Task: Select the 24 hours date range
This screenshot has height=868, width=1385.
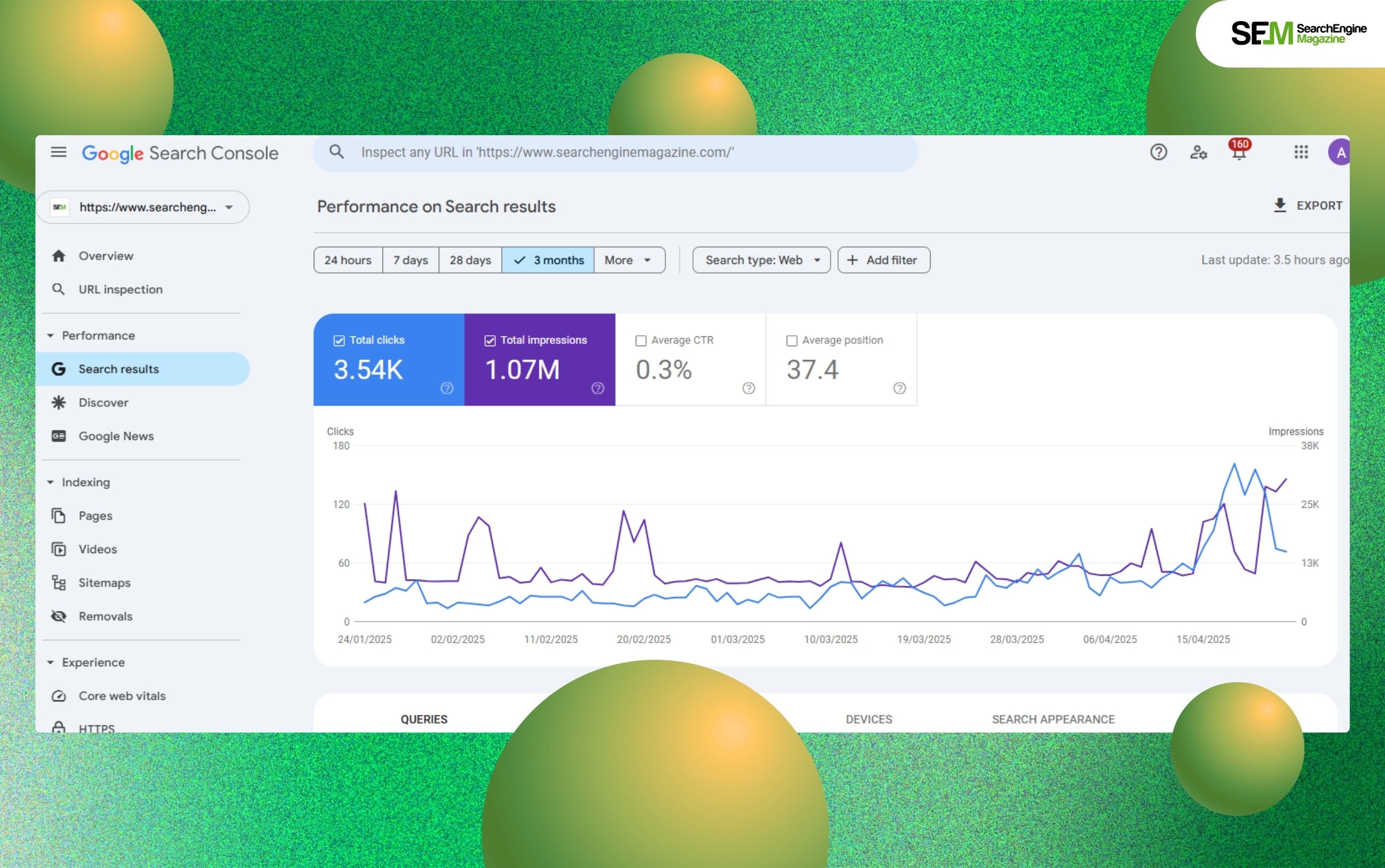Action: tap(348, 260)
